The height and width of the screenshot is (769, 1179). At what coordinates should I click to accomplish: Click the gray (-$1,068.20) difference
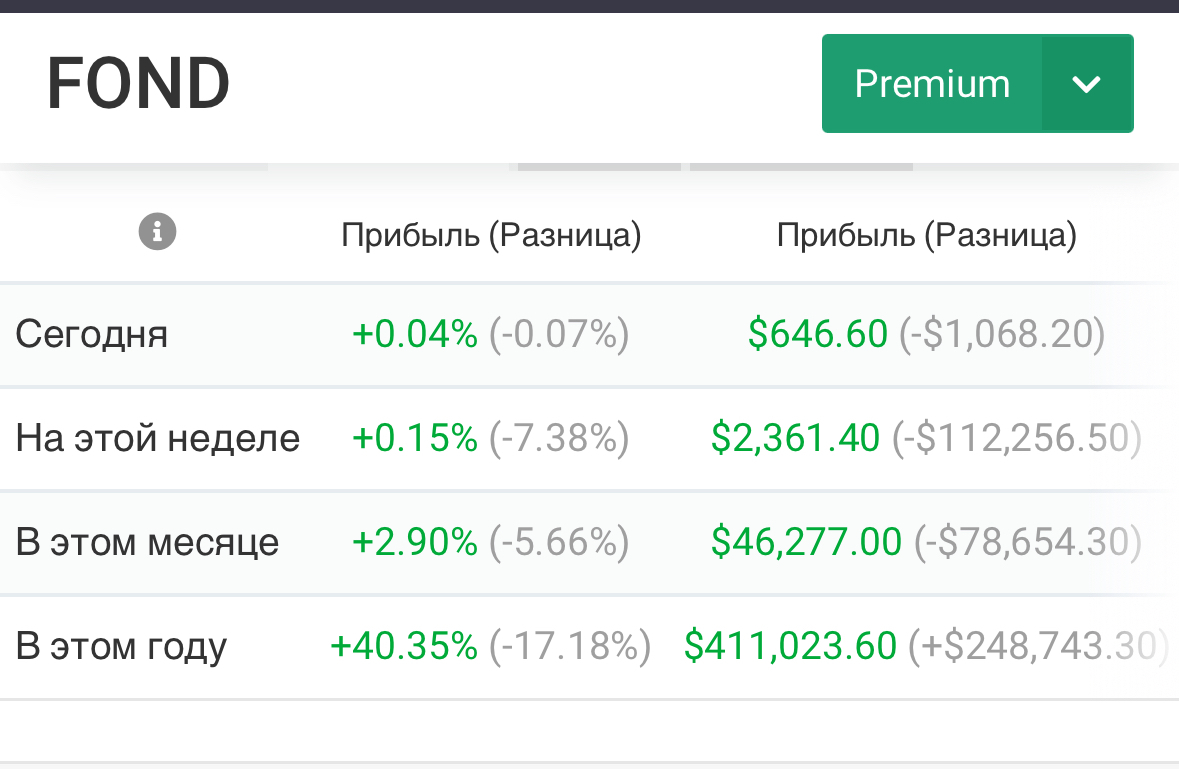pos(1001,334)
